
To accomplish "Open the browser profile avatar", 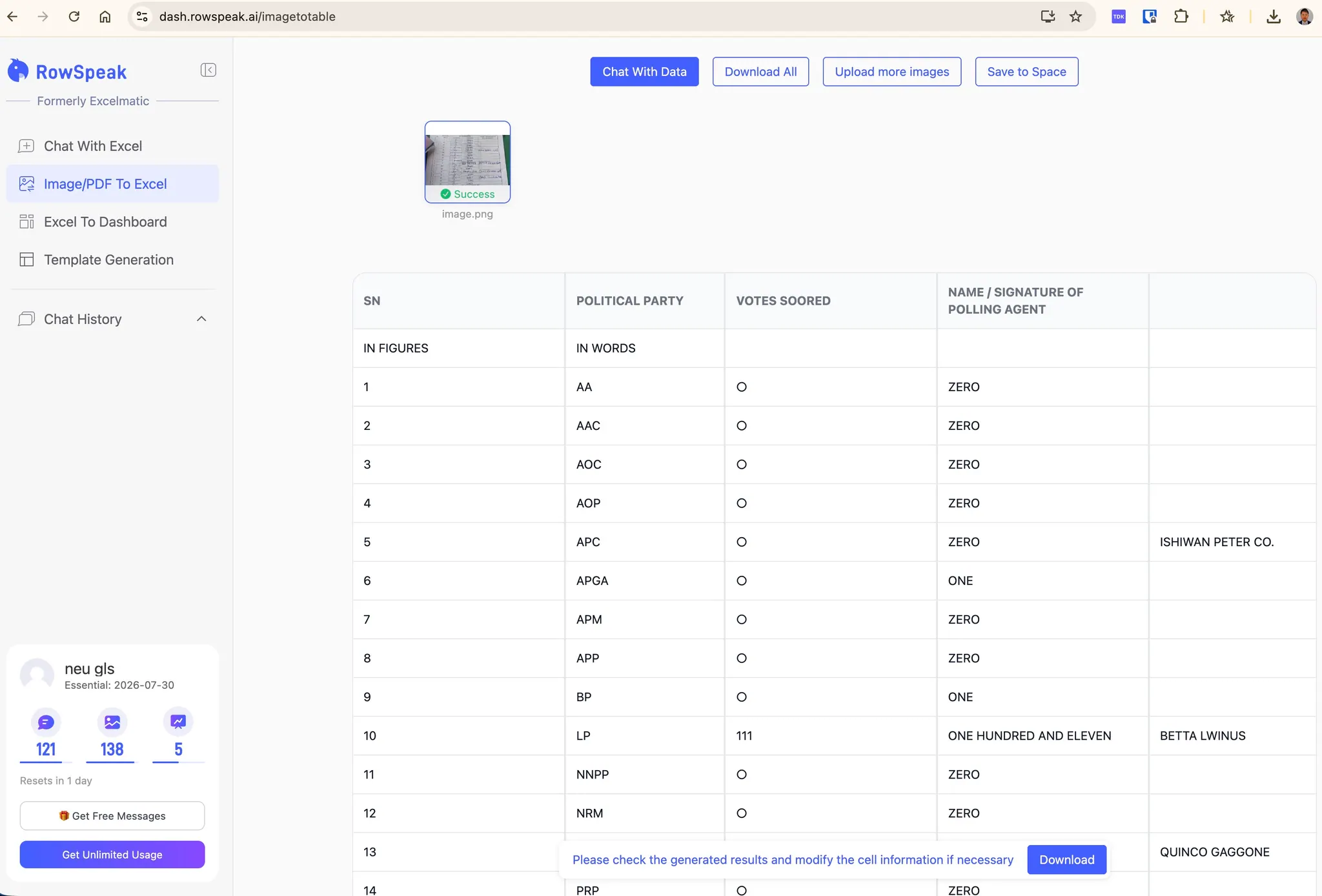I will point(1305,17).
